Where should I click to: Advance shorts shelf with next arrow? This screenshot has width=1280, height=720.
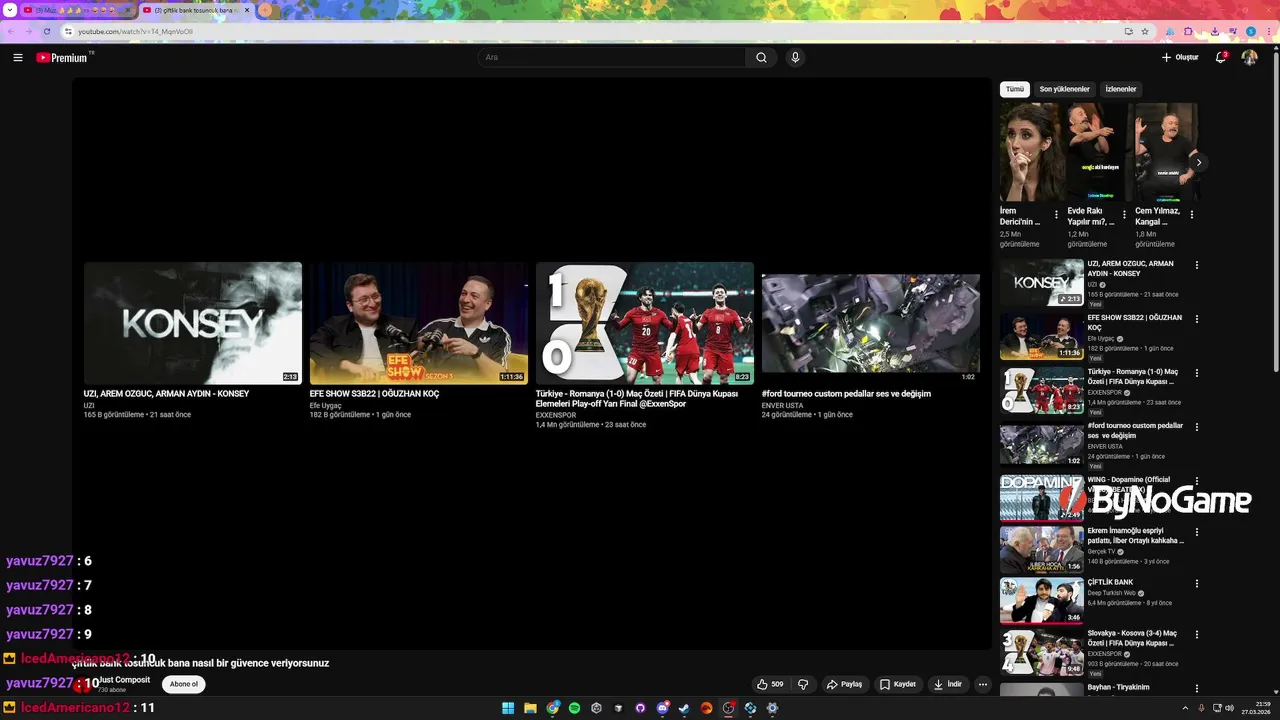click(1198, 162)
